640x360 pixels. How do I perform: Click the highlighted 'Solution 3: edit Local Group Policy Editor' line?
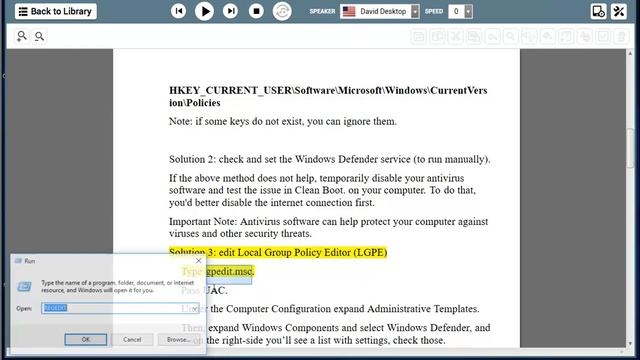(278, 252)
